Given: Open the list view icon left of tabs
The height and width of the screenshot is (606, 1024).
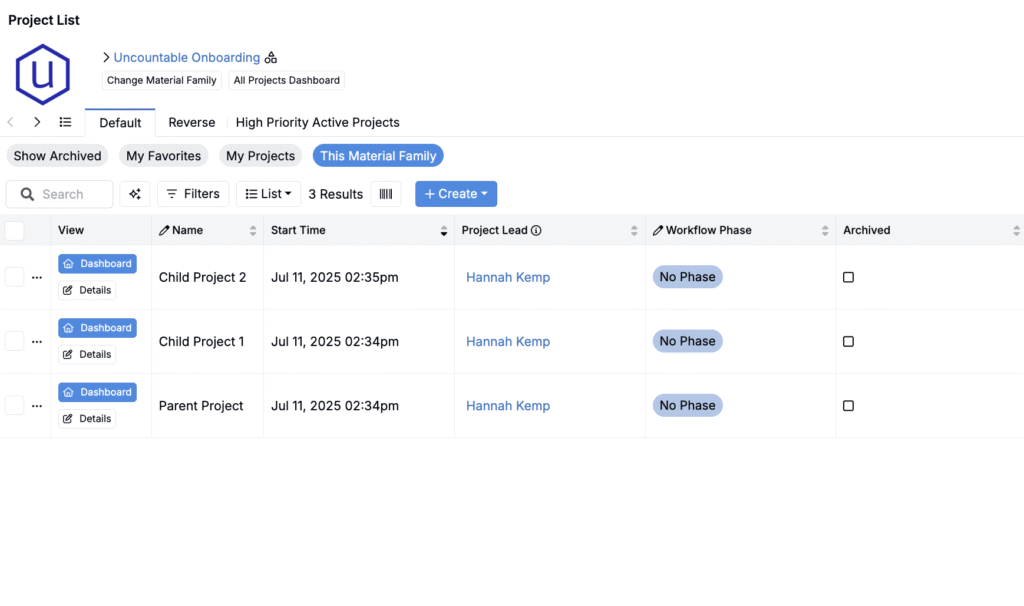Looking at the screenshot, I should [x=65, y=122].
